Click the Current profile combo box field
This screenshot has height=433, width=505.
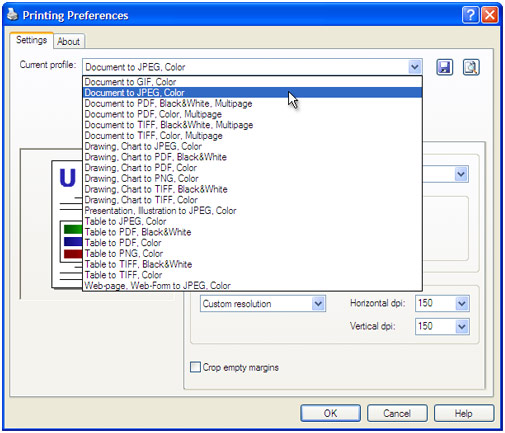[252, 67]
